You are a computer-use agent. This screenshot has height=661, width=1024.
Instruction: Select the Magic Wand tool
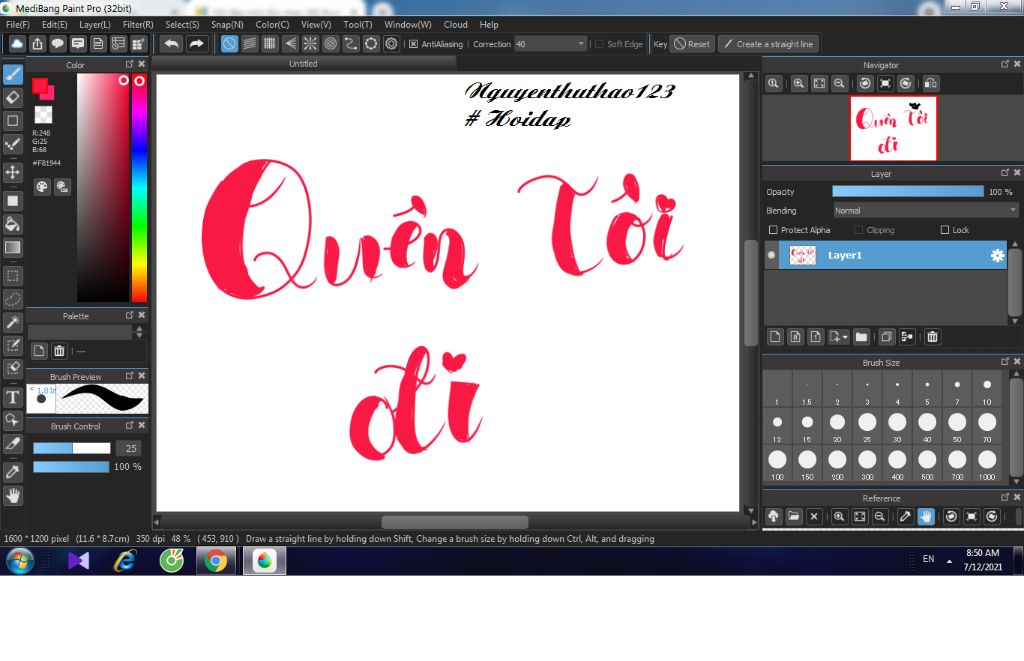pos(13,321)
